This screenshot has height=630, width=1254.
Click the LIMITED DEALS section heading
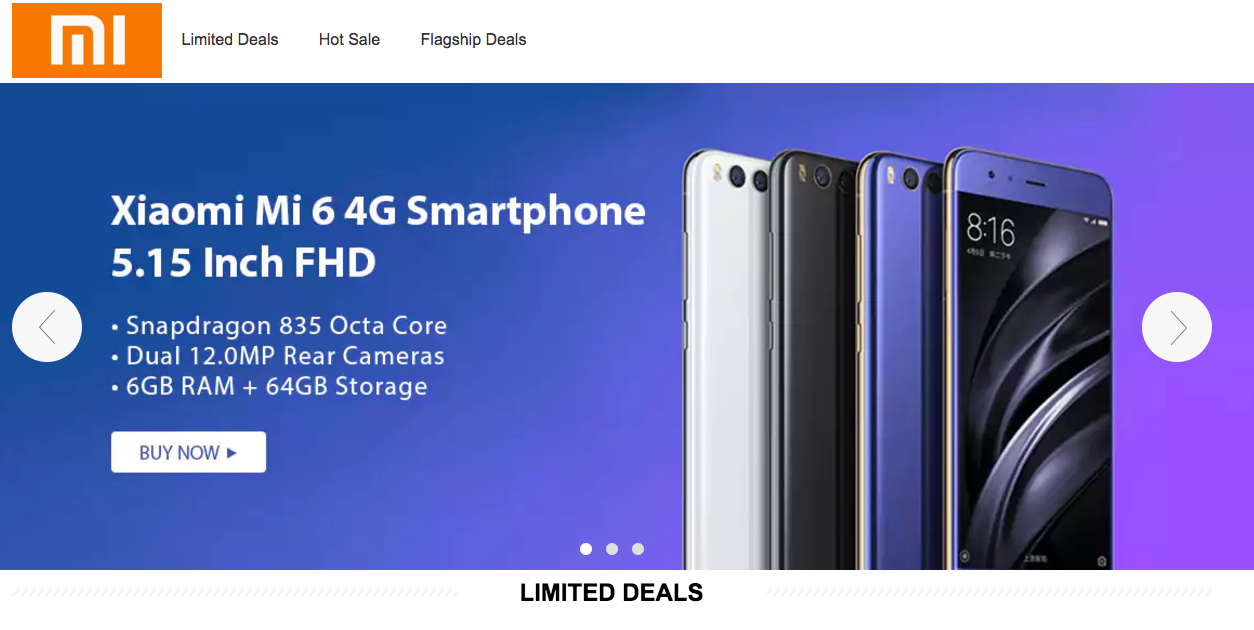click(x=611, y=593)
